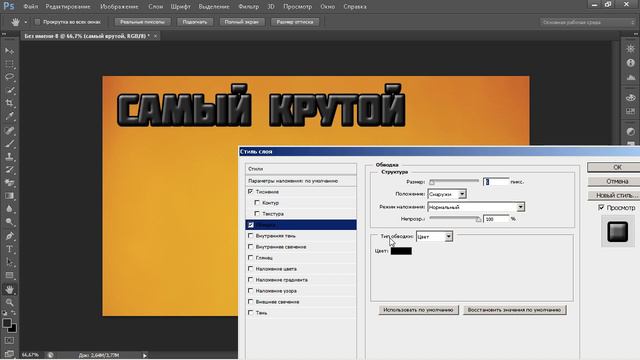Select the Eraser tool
The height and width of the screenshot is (360, 640).
click(x=9, y=183)
